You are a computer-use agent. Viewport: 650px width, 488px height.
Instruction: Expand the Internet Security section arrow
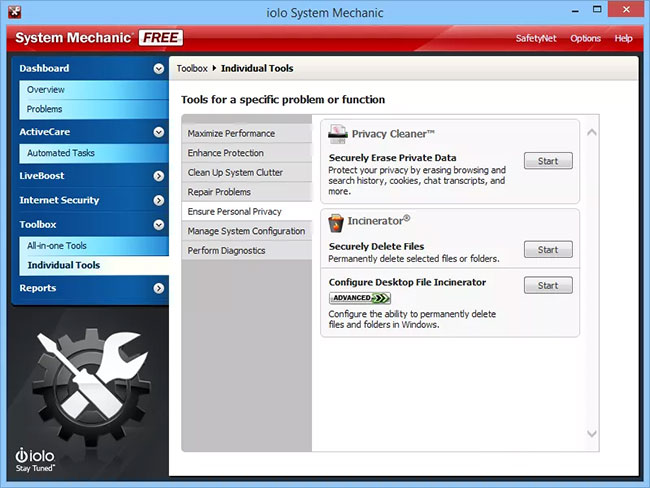[x=158, y=200]
